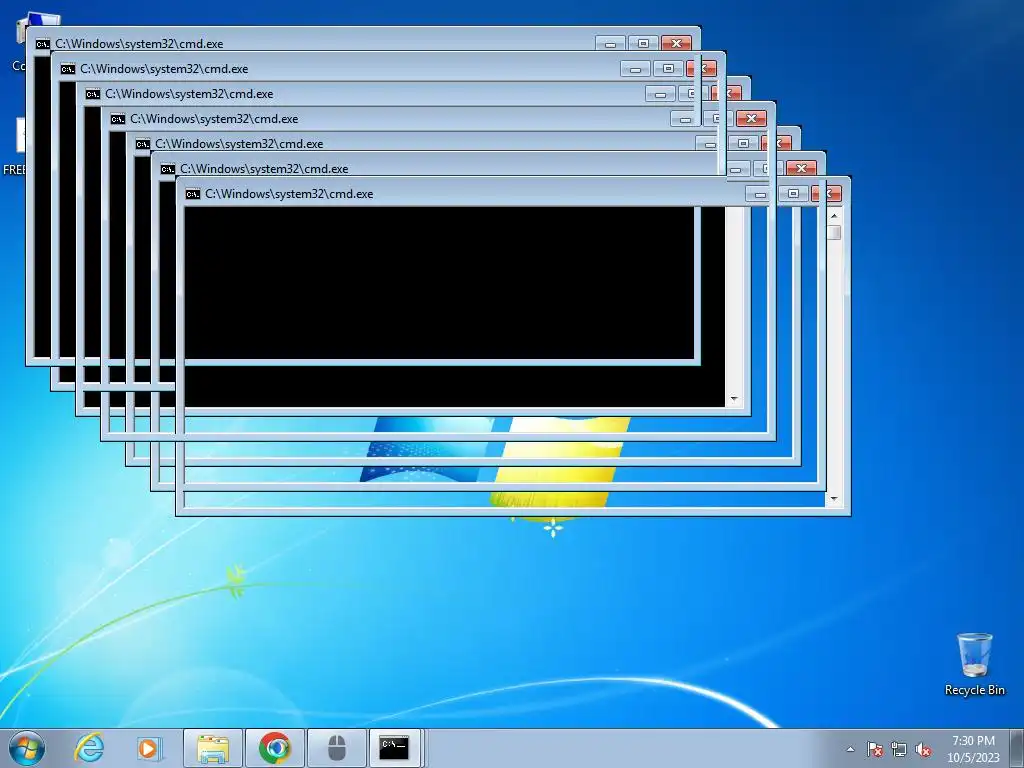Image resolution: width=1024 pixels, height=768 pixels.
Task: Open the Windows Start menu orb
Action: [x=27, y=748]
